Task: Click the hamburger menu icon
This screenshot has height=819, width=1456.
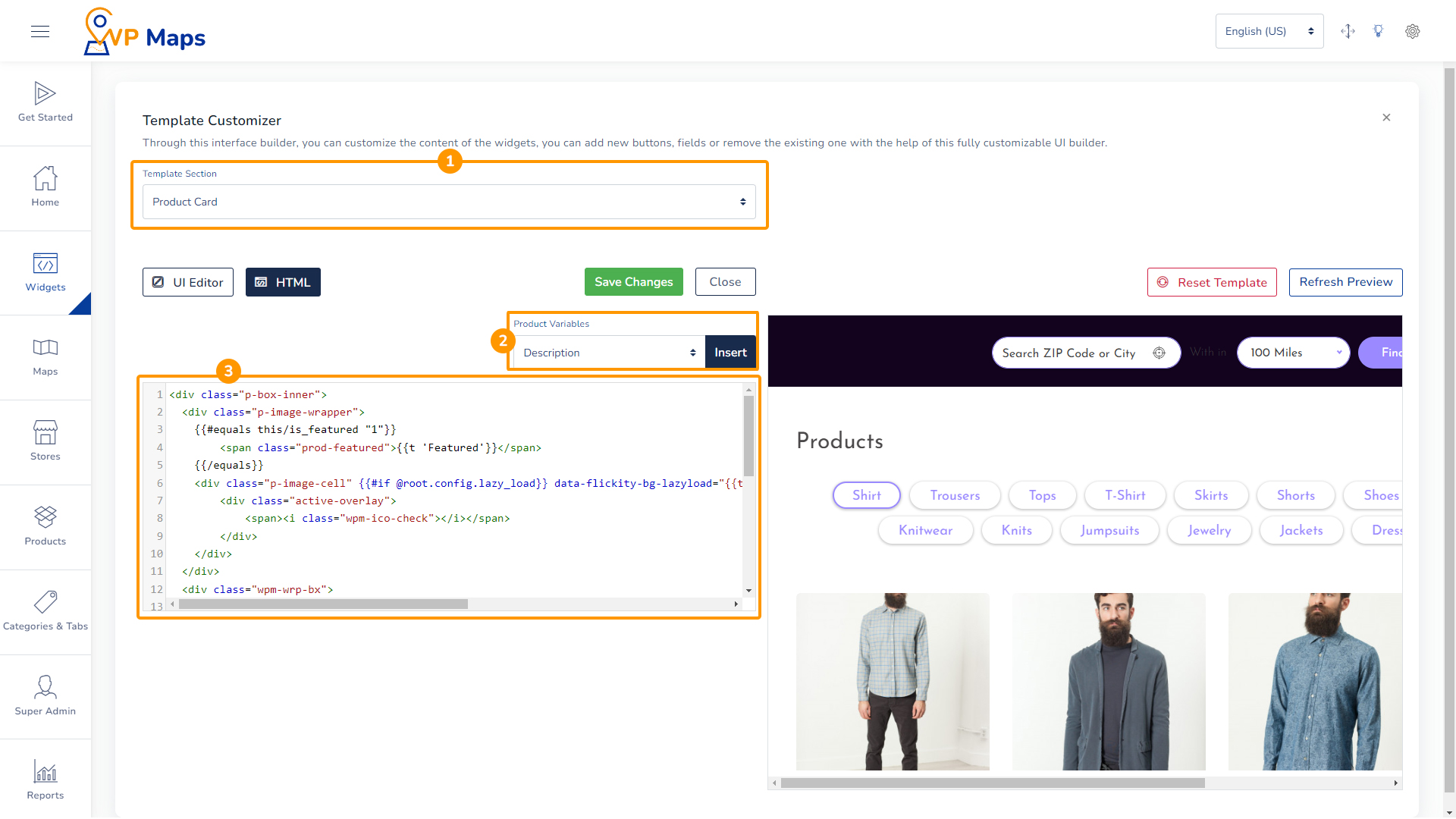Action: pos(39,31)
